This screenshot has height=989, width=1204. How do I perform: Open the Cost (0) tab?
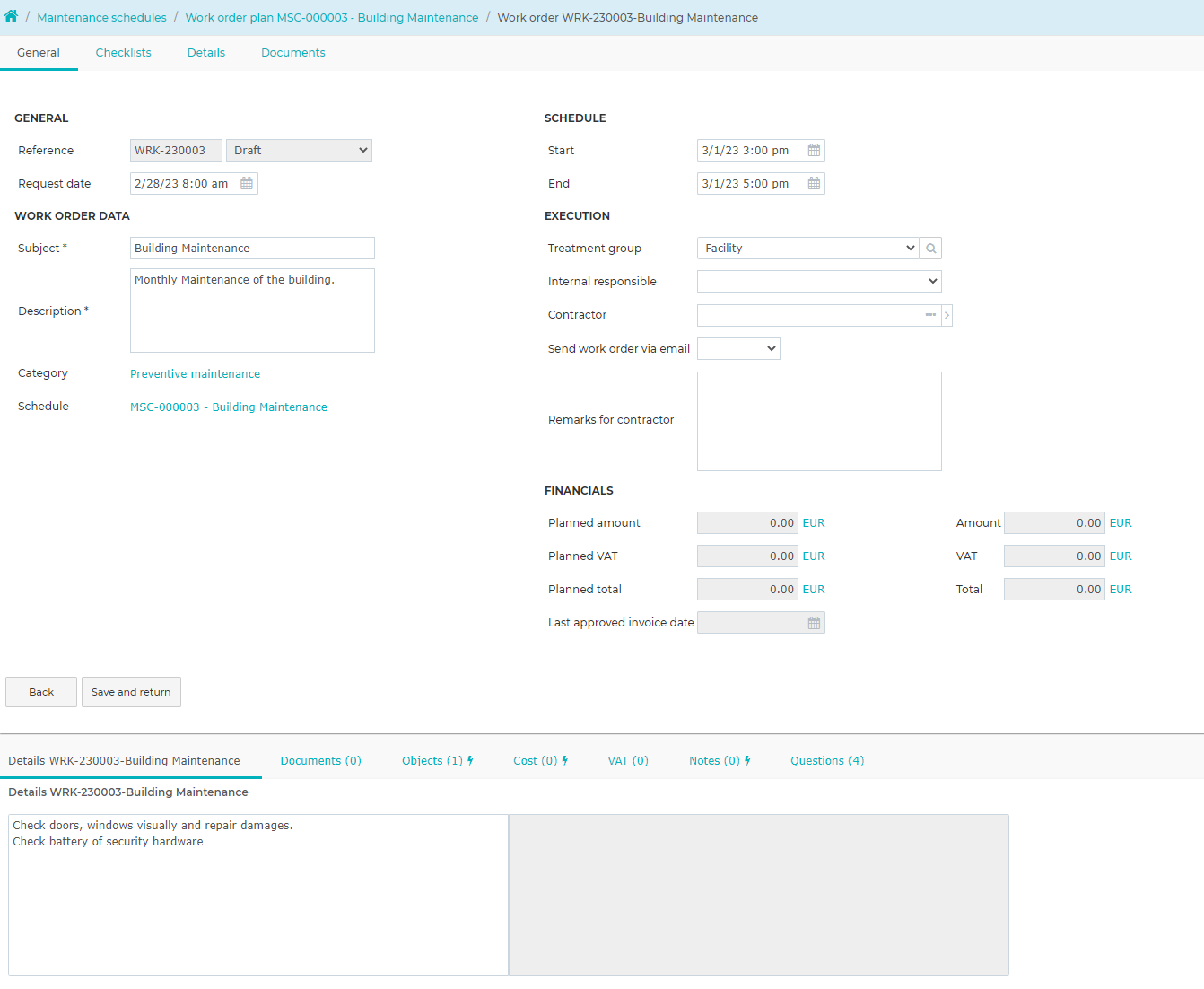tap(535, 761)
